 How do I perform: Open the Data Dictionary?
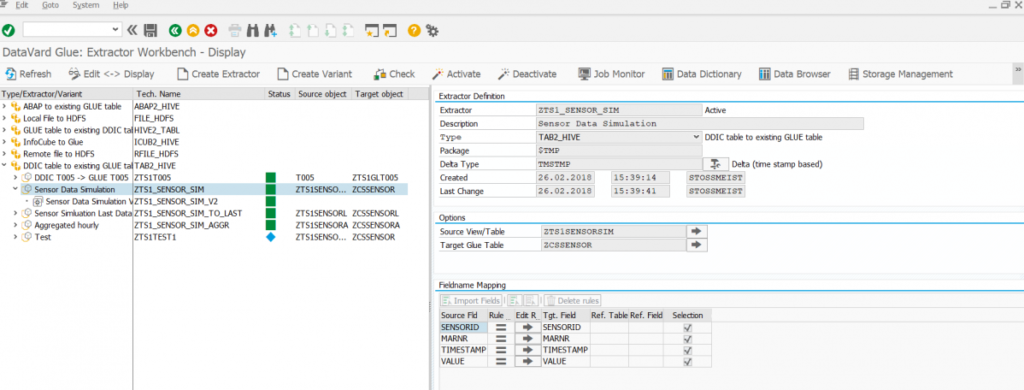pyautogui.click(x=701, y=74)
